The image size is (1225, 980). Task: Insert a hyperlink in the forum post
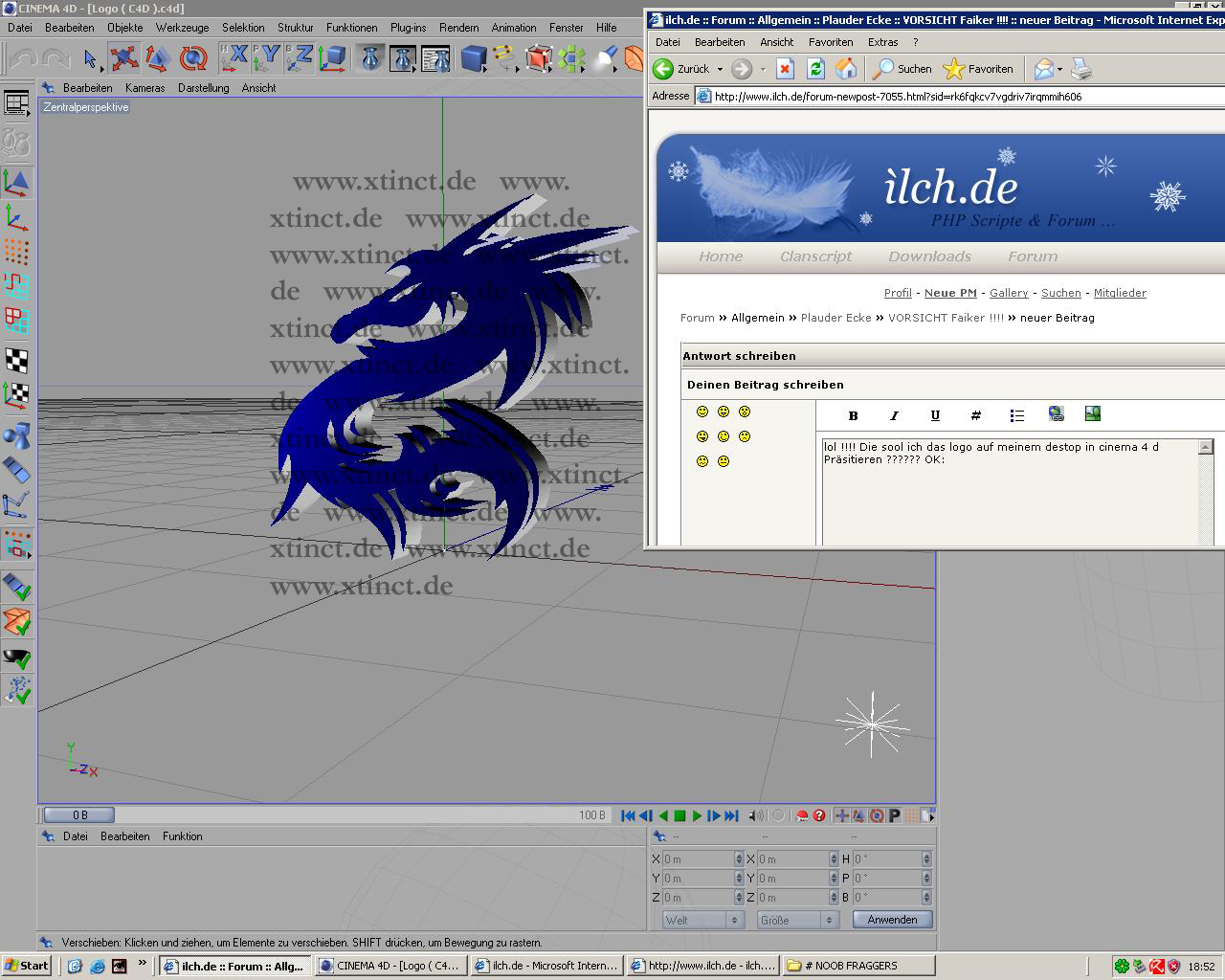point(1056,413)
